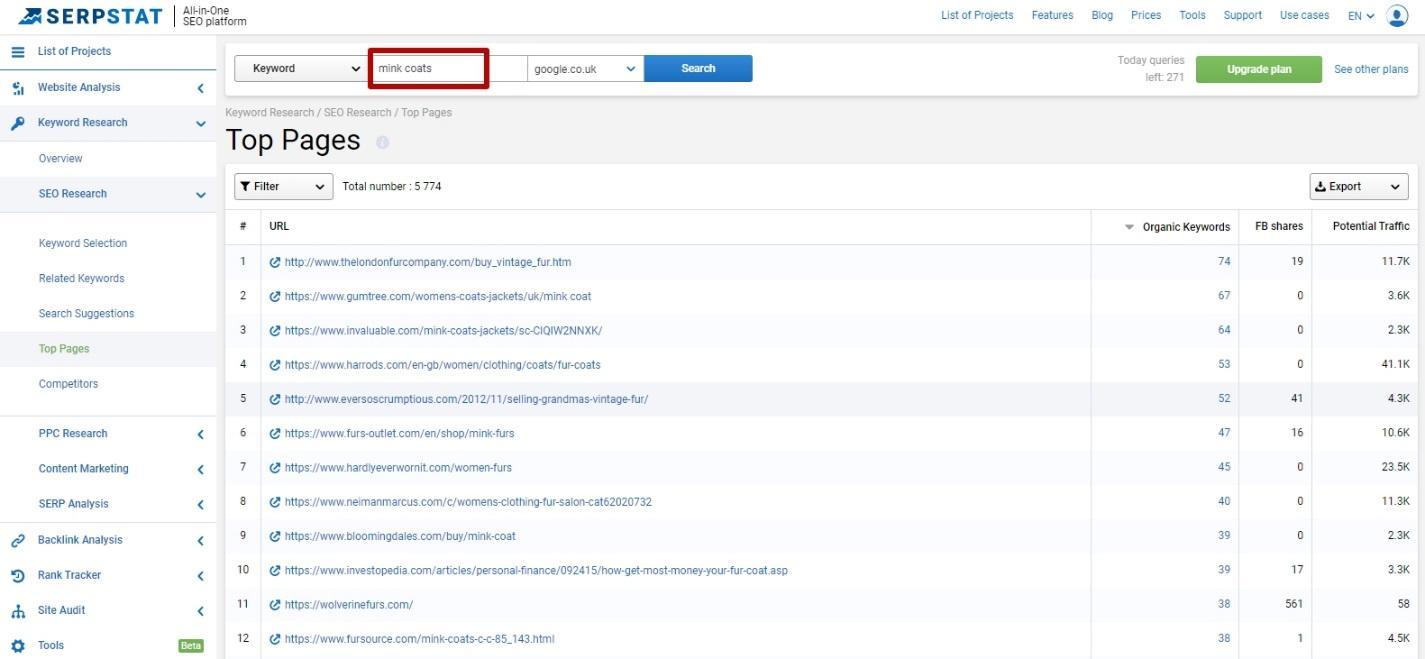The height and width of the screenshot is (659, 1425).
Task: Open external link icon for hardlyeverwornit.com row
Action: pos(275,467)
